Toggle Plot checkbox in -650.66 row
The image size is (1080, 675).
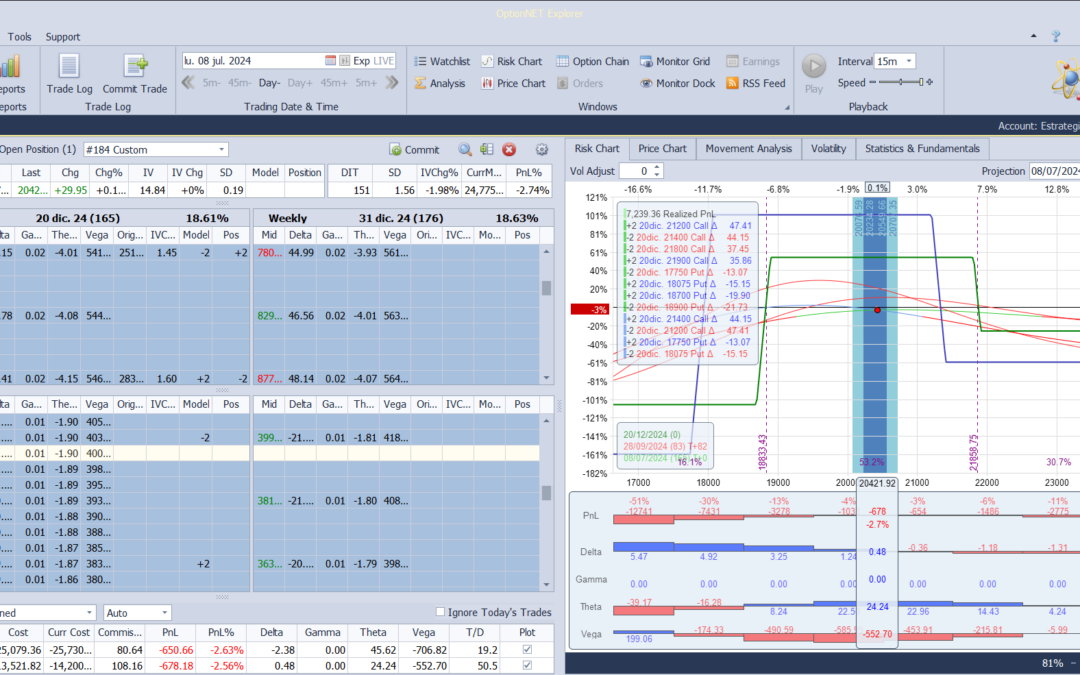tap(527, 650)
